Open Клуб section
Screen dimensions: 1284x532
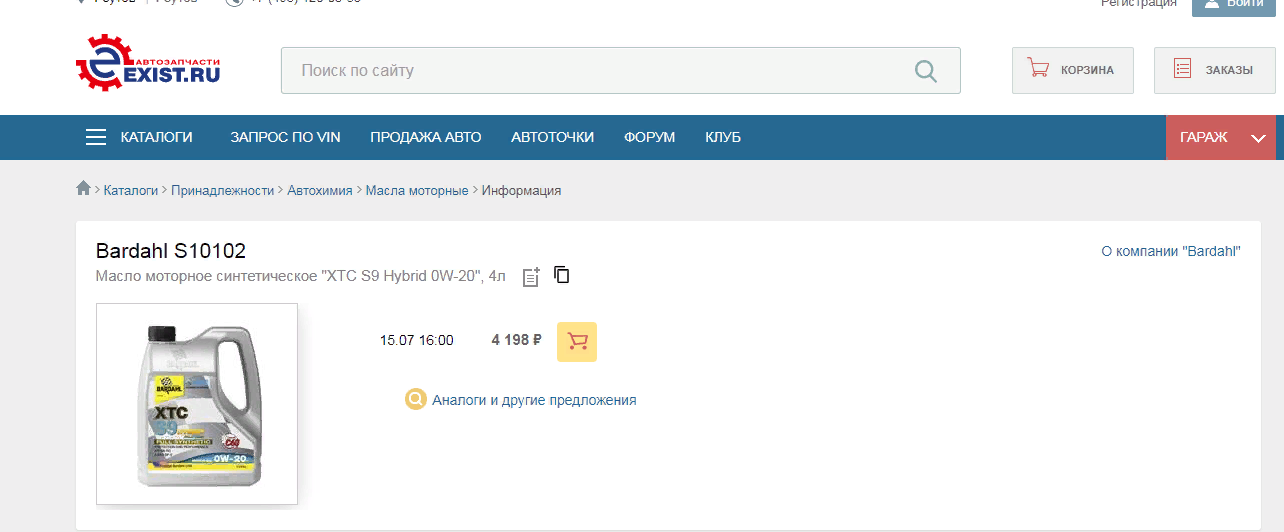click(x=723, y=137)
